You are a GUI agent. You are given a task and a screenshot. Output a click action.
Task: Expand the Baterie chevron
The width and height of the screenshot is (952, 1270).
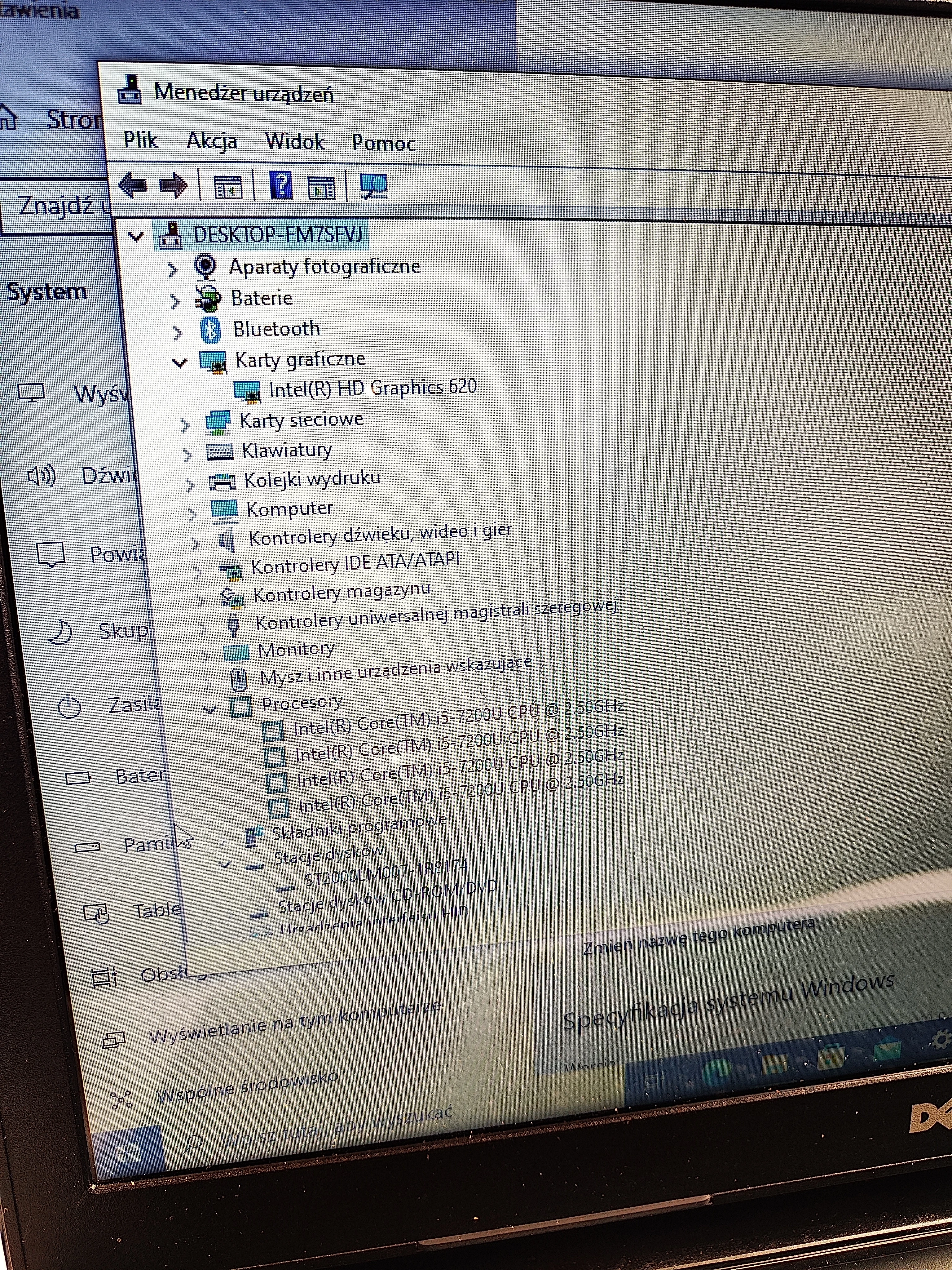click(175, 301)
